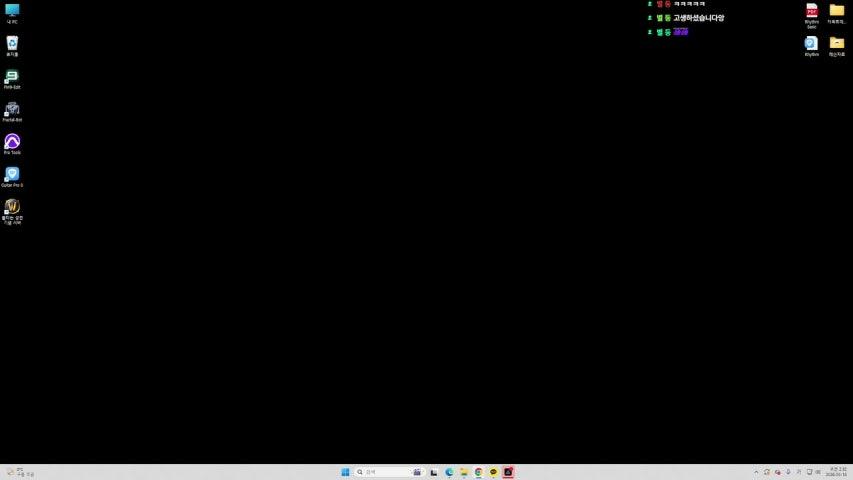Open Microsoft Edge from the taskbar
The width and height of the screenshot is (853, 480).
coord(449,472)
